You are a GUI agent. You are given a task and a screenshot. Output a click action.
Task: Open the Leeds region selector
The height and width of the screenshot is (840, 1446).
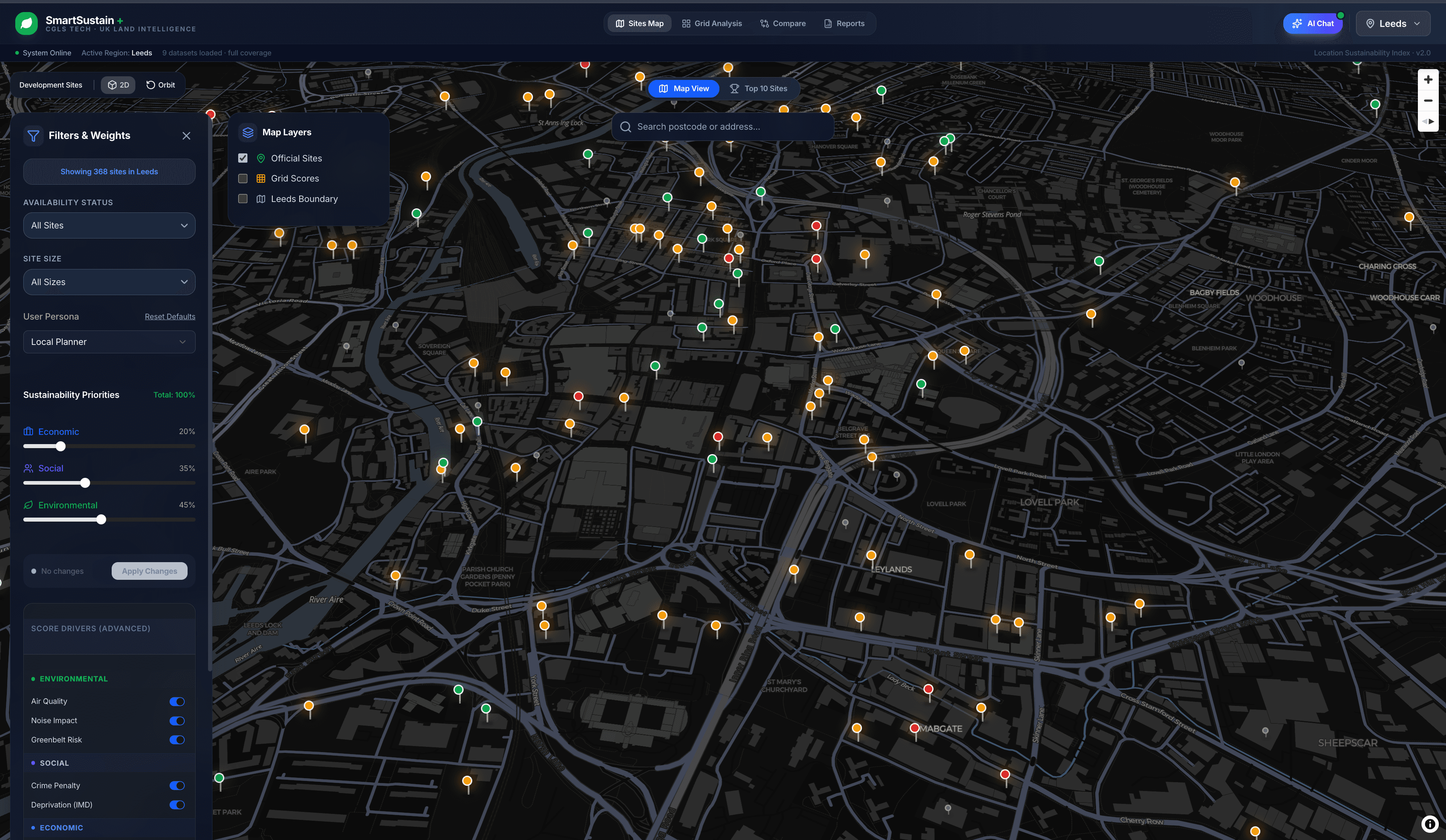1393,24
